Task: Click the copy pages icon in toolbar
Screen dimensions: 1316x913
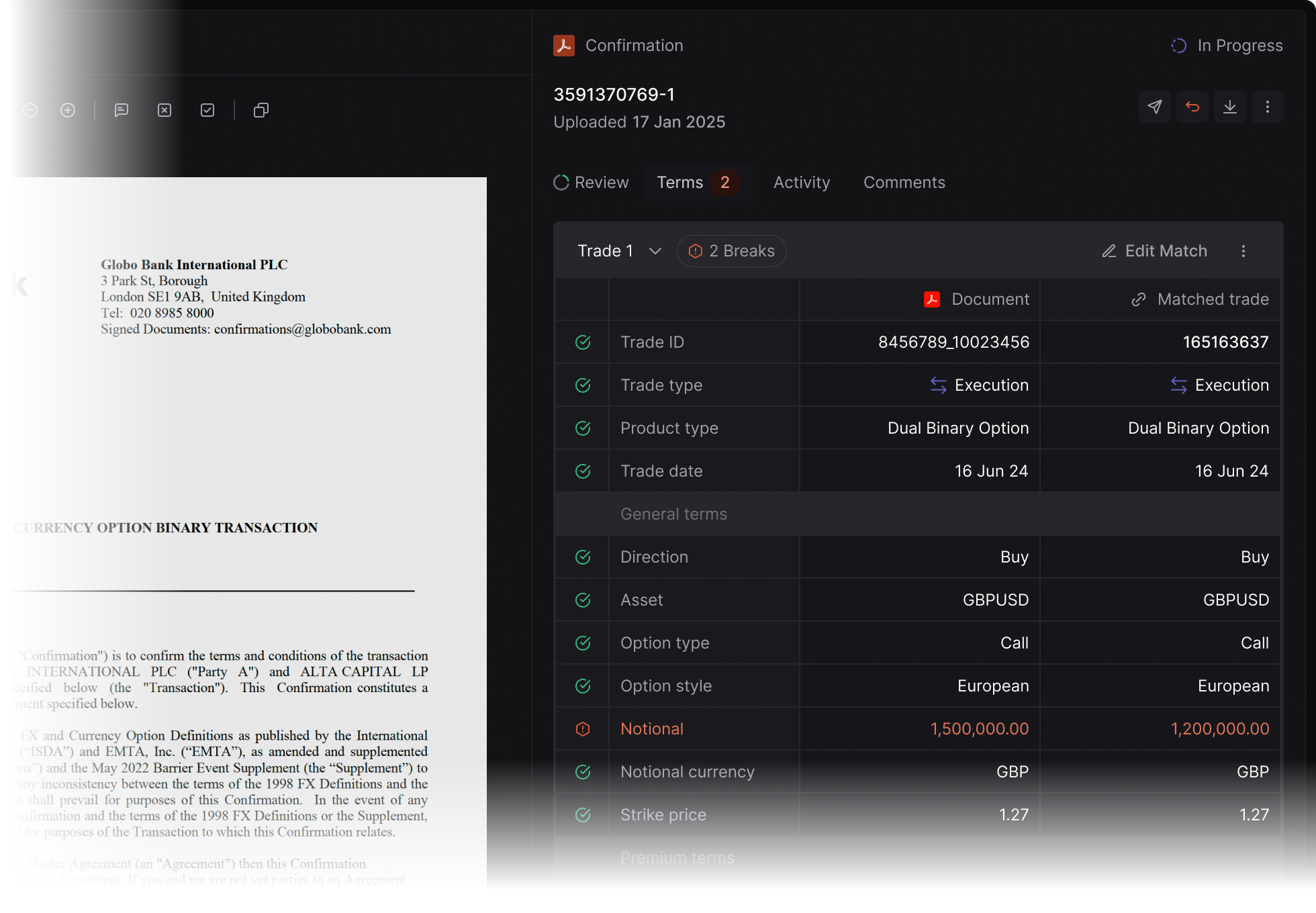Action: tap(261, 110)
